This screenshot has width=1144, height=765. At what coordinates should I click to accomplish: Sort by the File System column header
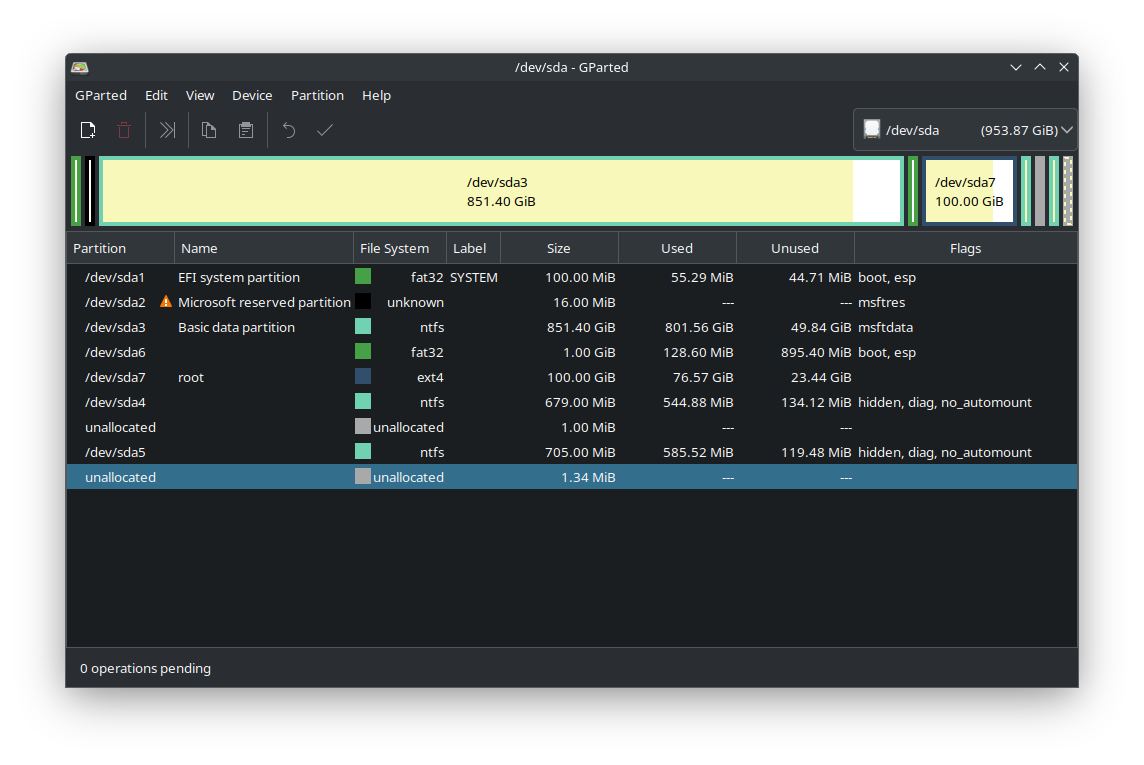400,249
